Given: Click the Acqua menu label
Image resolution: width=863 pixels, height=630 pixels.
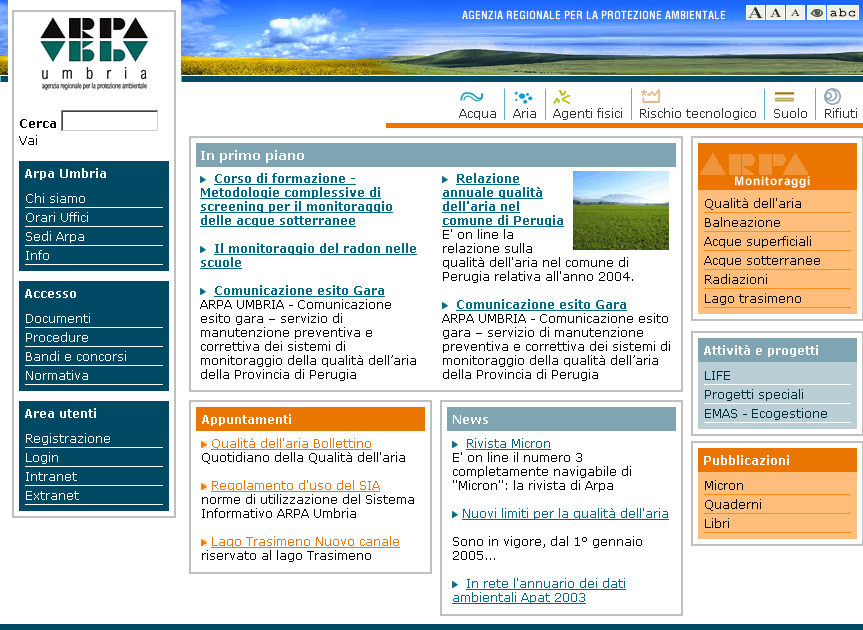Looking at the screenshot, I should click(x=477, y=113).
